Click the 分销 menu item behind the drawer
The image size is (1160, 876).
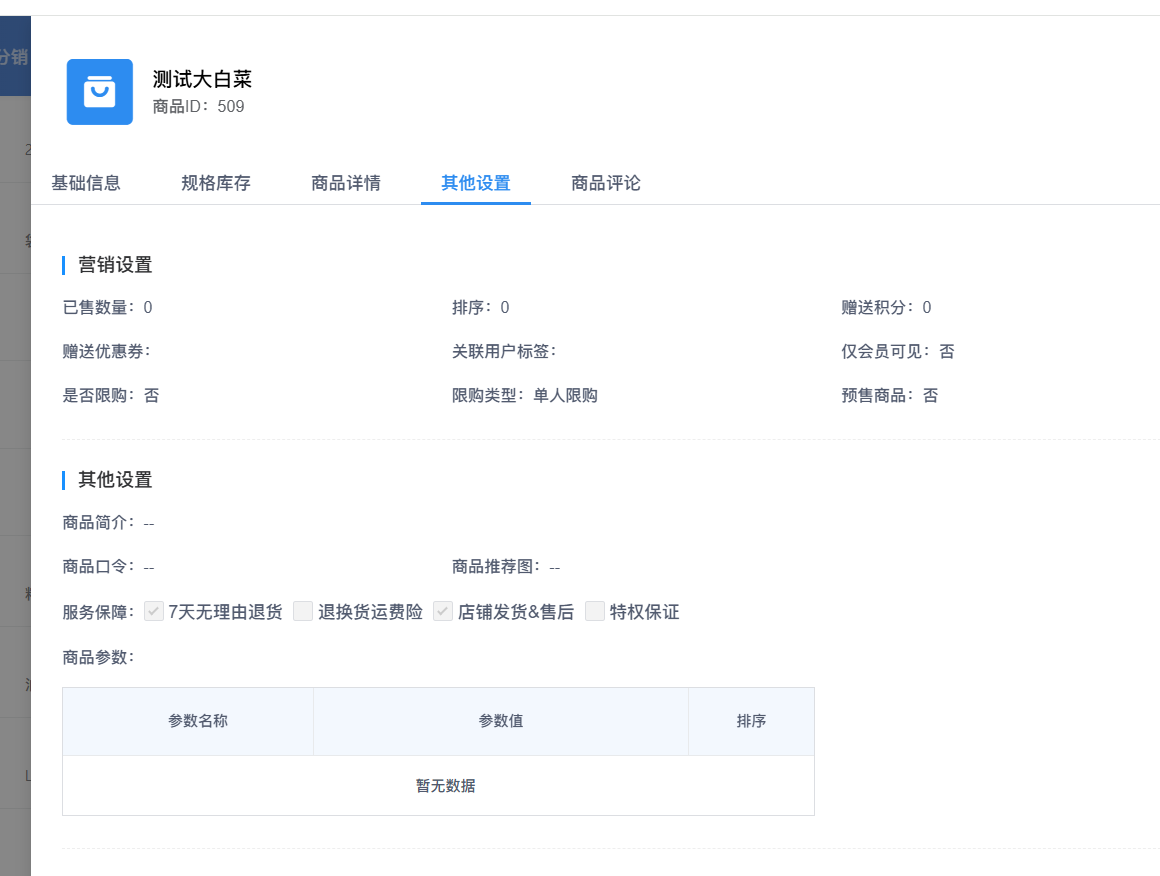tap(14, 57)
